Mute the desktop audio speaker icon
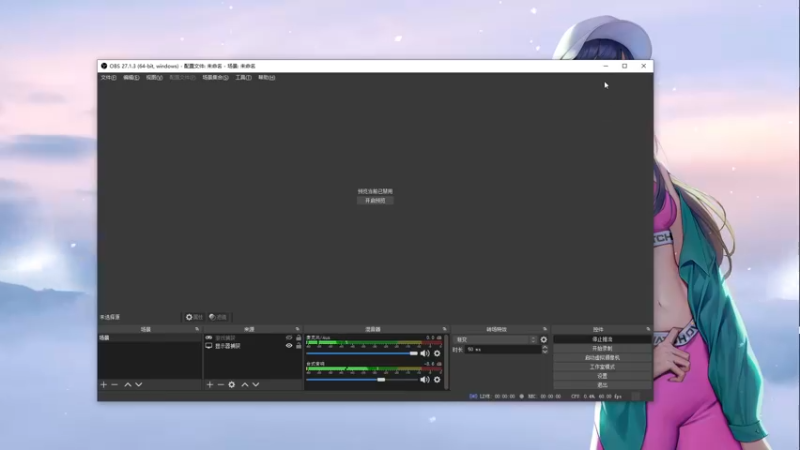Image resolution: width=800 pixels, height=450 pixels. (424, 380)
